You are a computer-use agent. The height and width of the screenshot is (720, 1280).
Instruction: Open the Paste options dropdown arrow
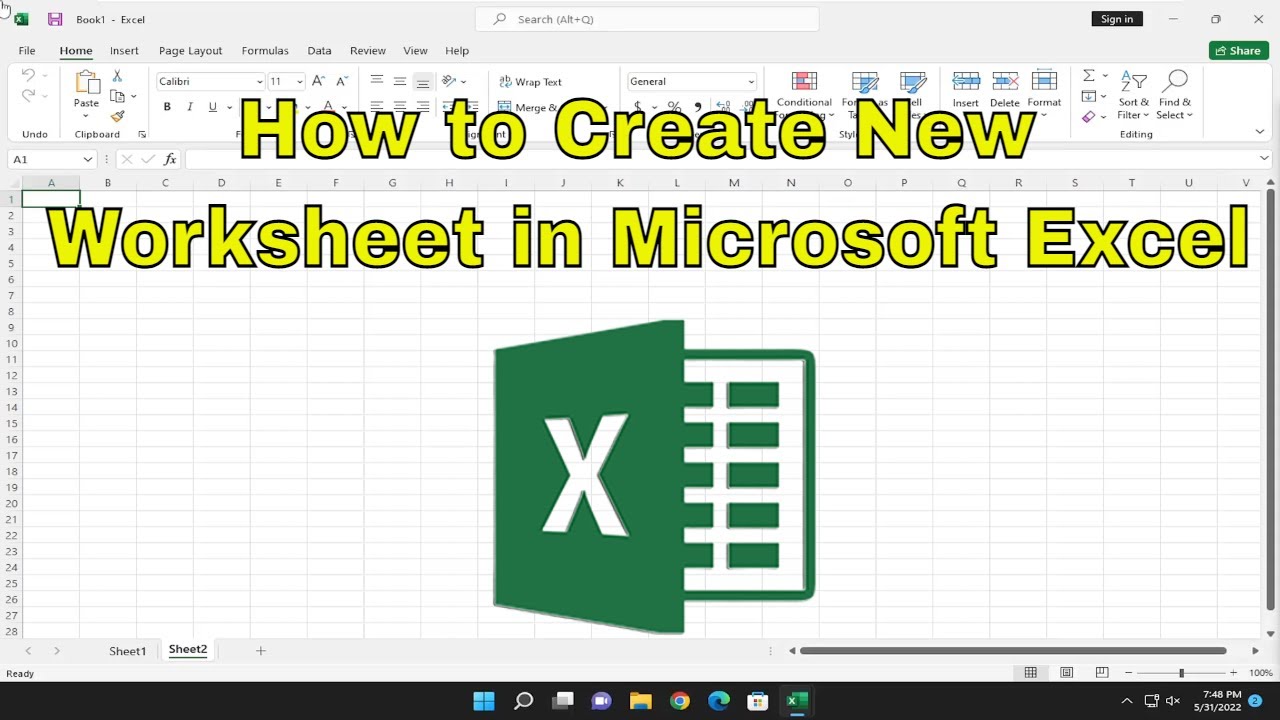click(x=87, y=116)
